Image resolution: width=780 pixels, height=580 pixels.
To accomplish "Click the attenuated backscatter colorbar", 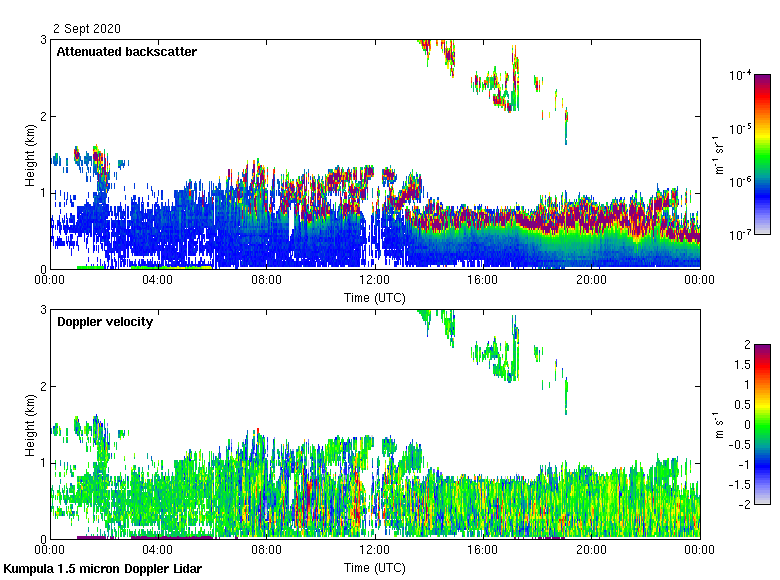I will tap(762, 154).
